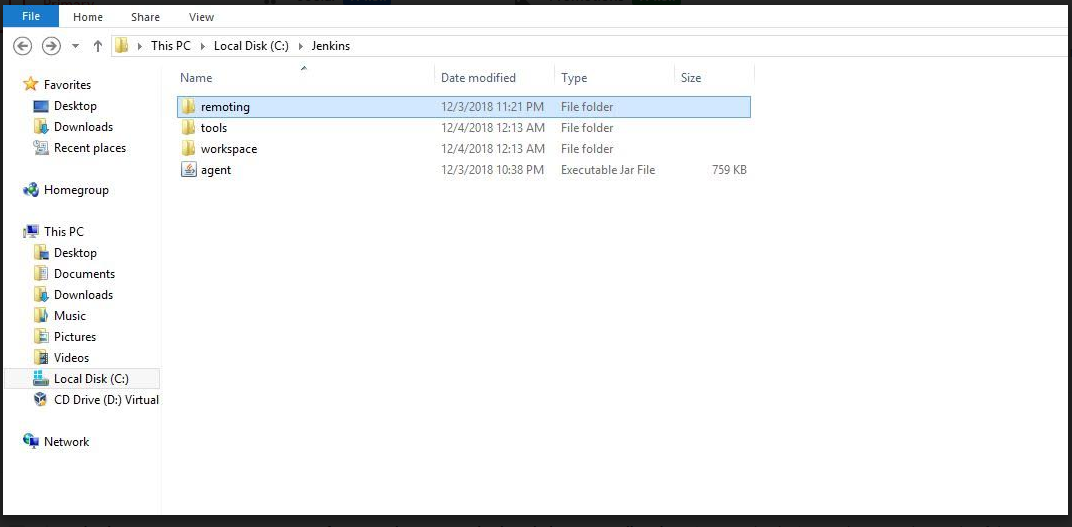Open Recent places under Favorites
The height and width of the screenshot is (527, 1072).
coord(90,148)
